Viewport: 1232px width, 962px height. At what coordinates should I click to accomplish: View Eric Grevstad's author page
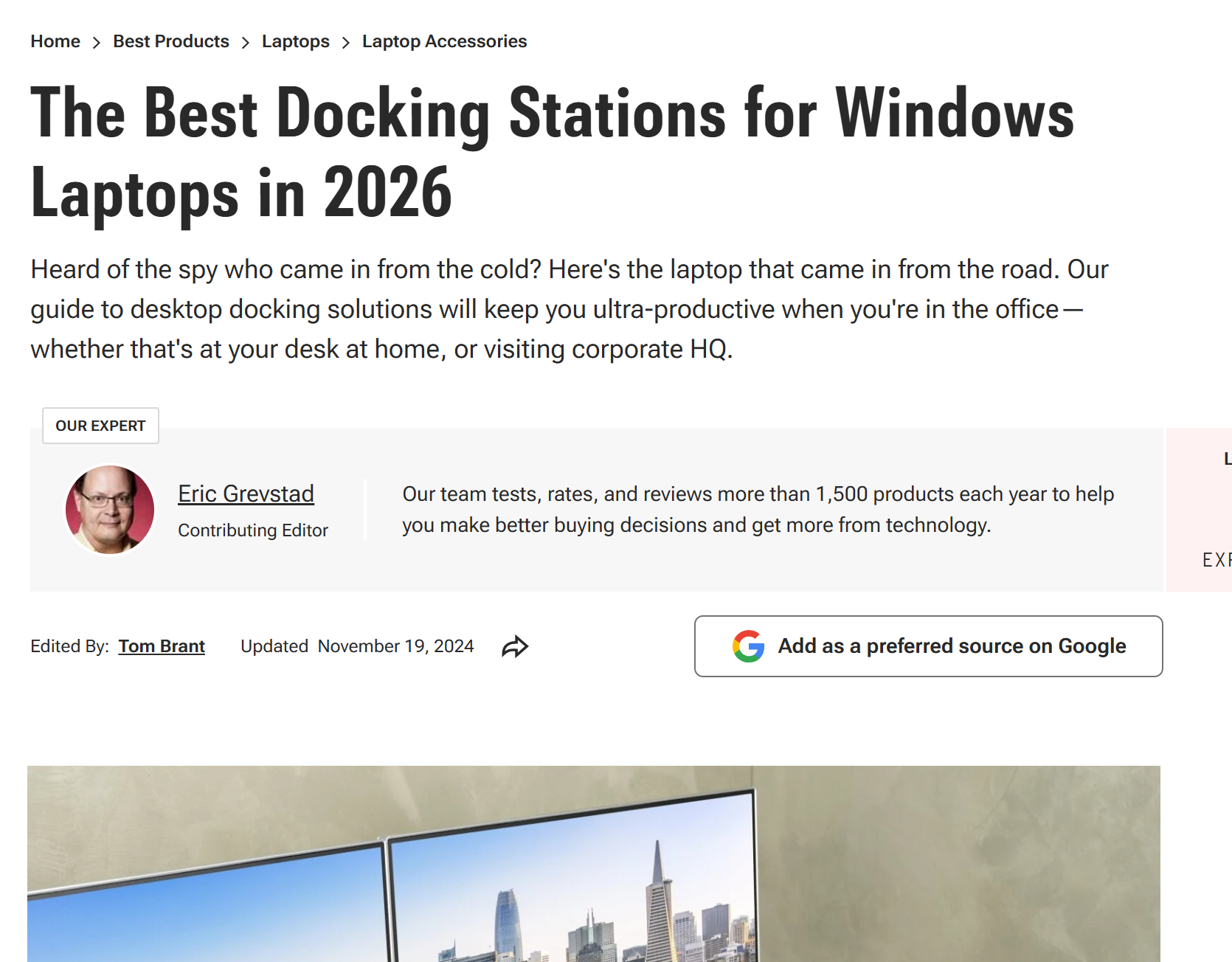point(246,494)
